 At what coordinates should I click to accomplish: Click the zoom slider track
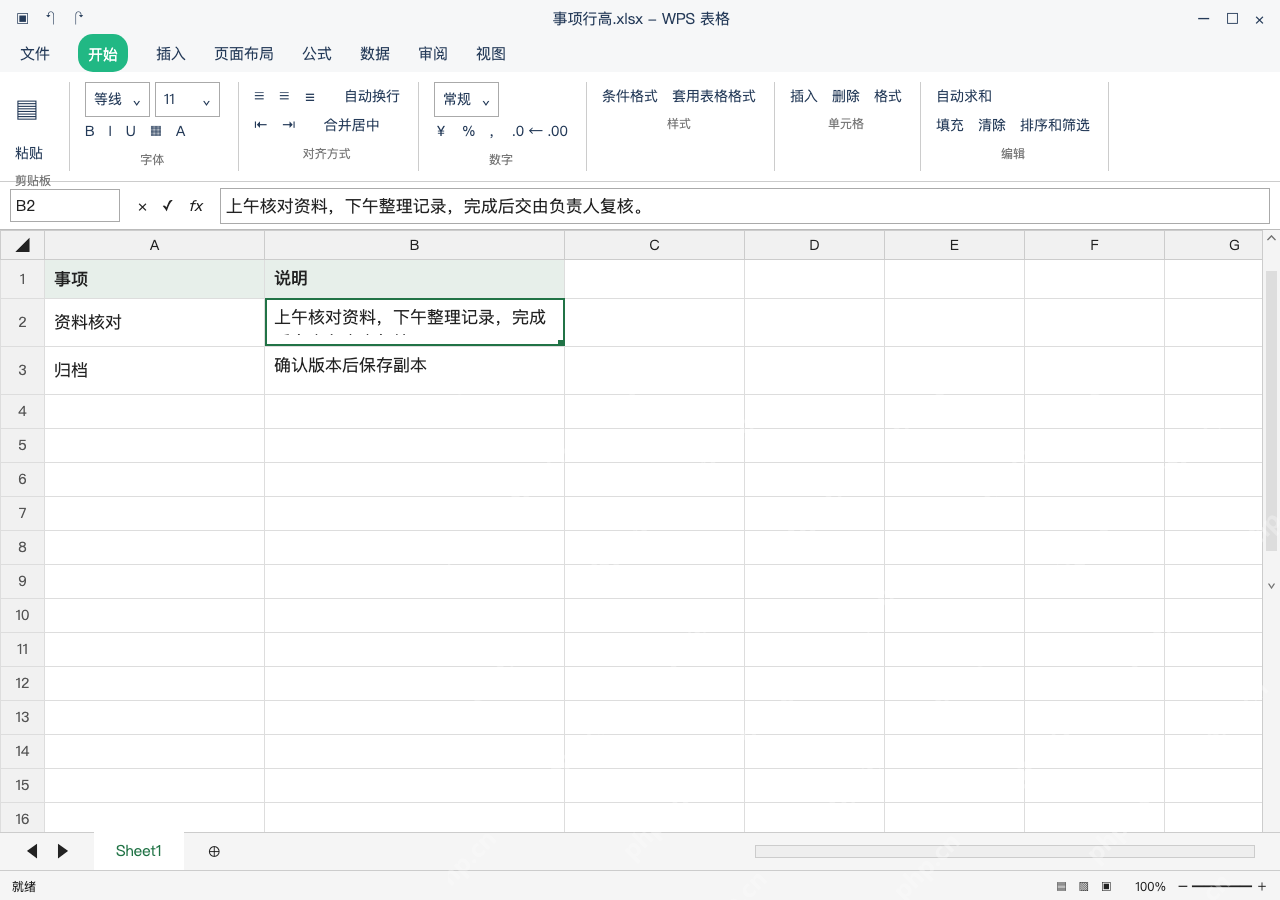(x=1222, y=886)
